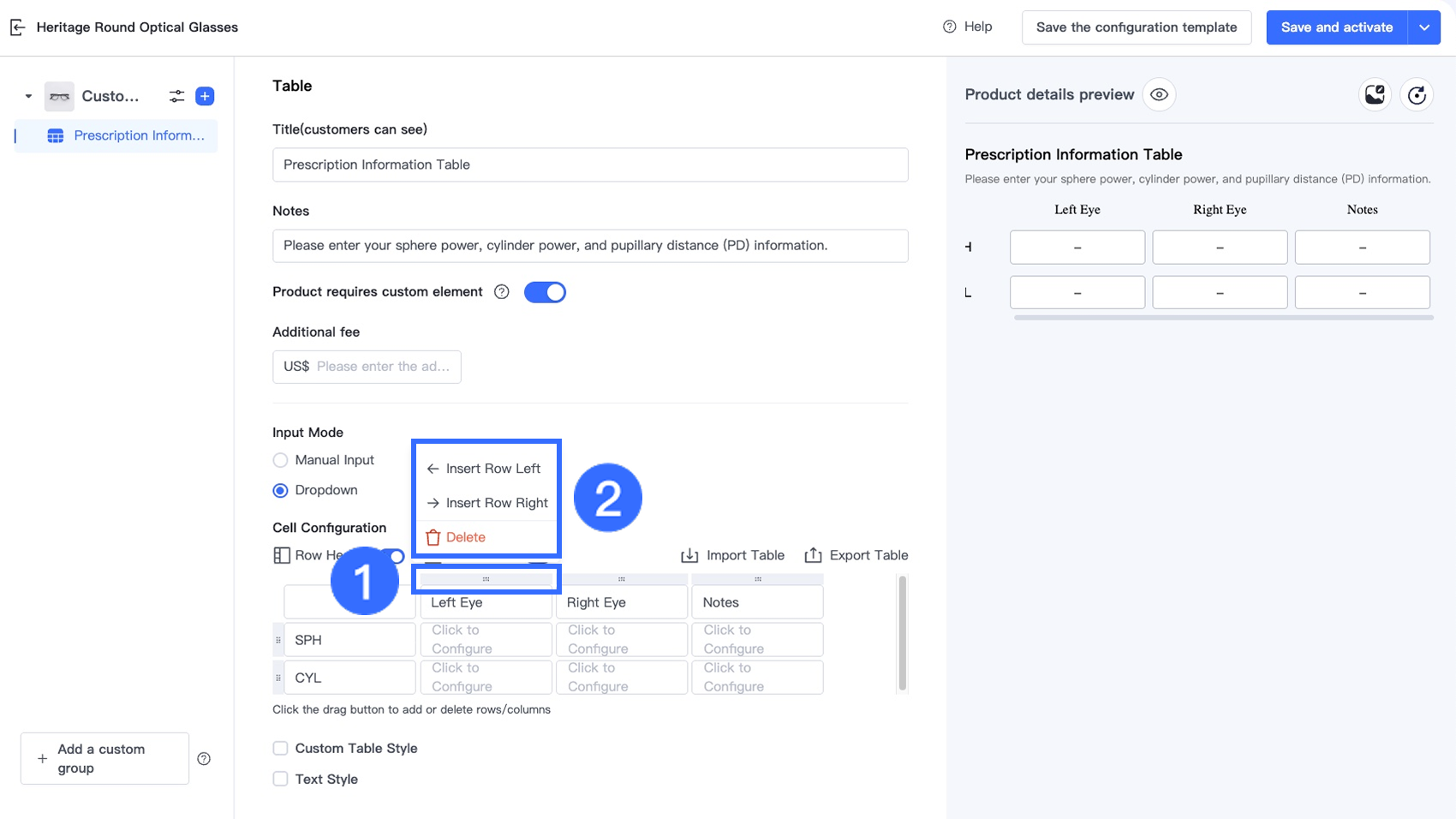
Task: Click the question mark beside custom element
Action: [x=502, y=292]
